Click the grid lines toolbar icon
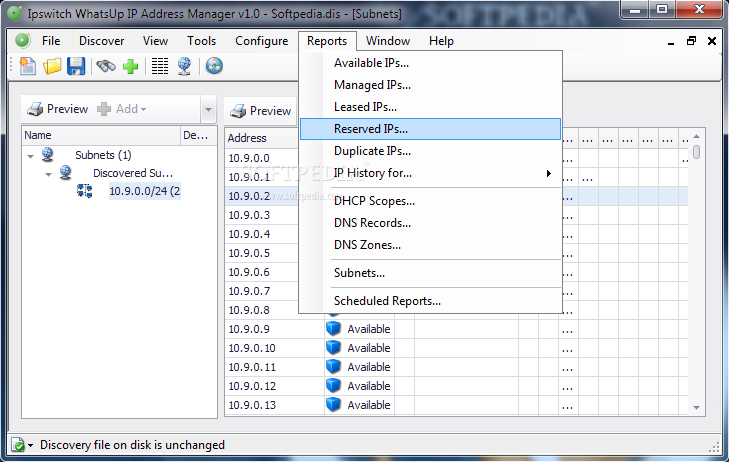This screenshot has width=729, height=462. [160, 66]
